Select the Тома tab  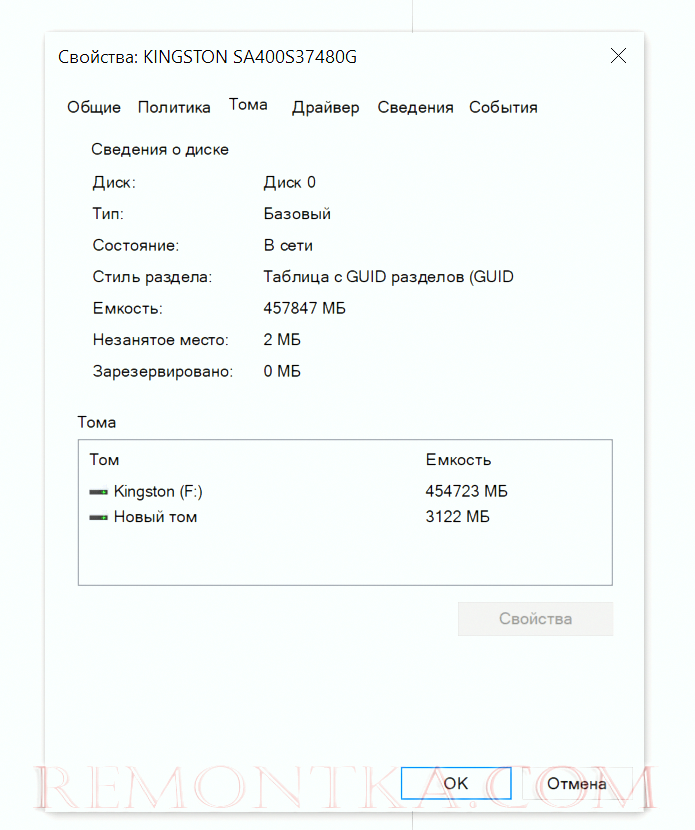tap(248, 105)
